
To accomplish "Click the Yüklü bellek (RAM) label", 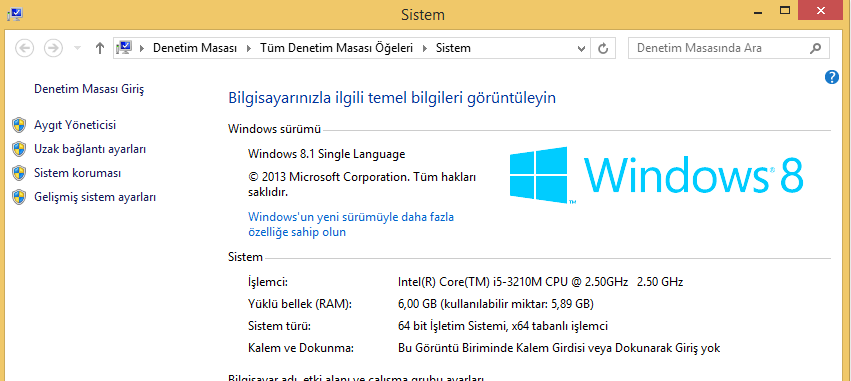I will click(300, 304).
